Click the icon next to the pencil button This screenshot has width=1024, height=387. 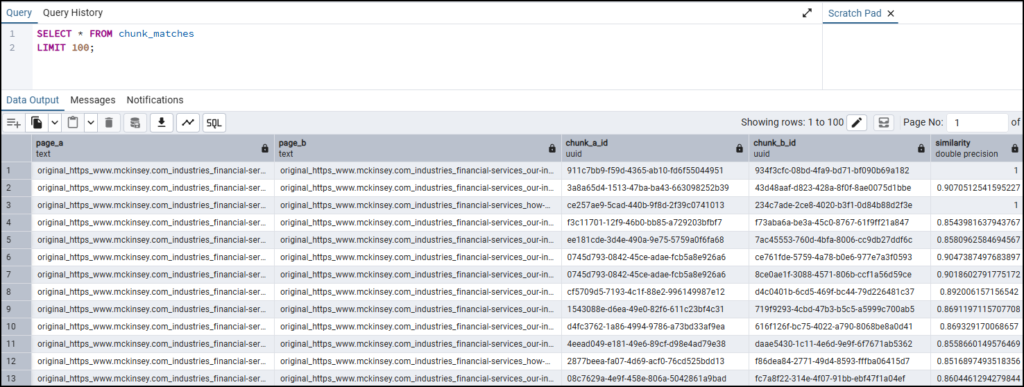(884, 123)
